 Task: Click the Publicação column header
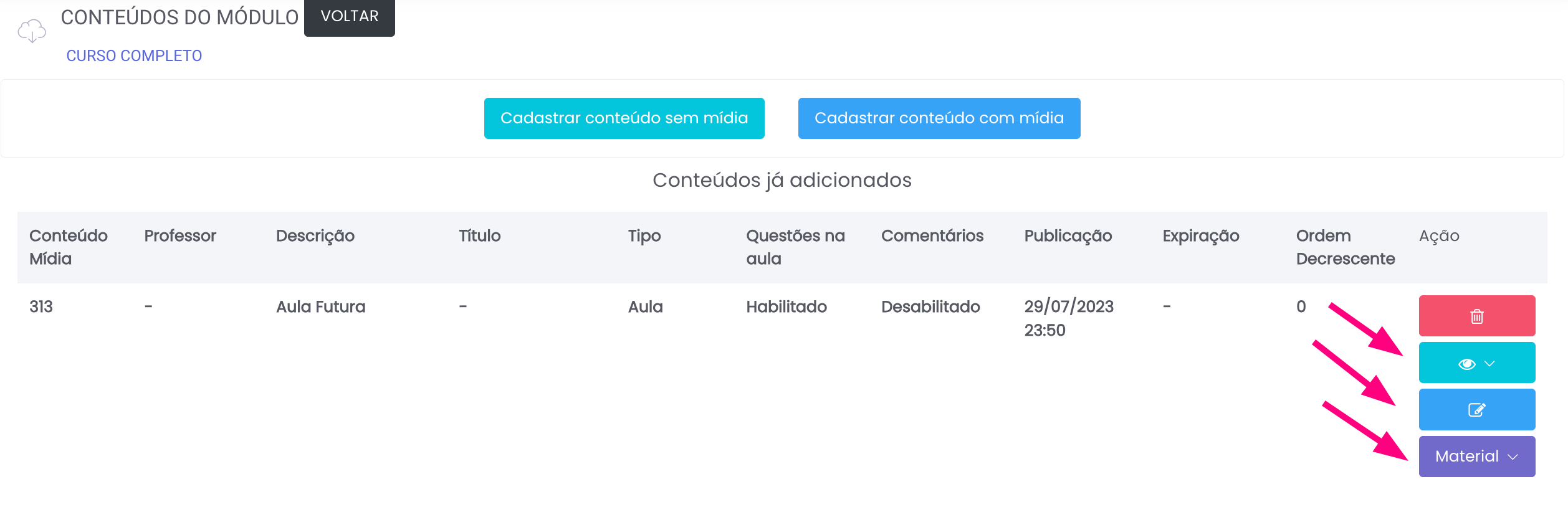pyautogui.click(x=1068, y=236)
